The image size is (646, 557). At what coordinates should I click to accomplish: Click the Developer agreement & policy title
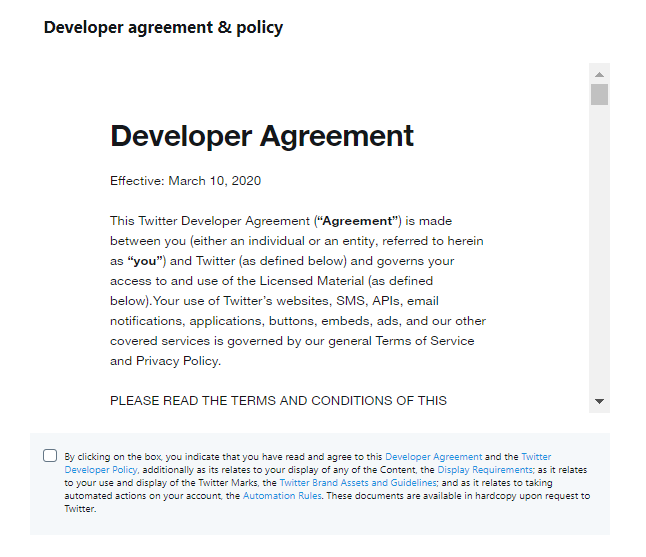click(163, 28)
